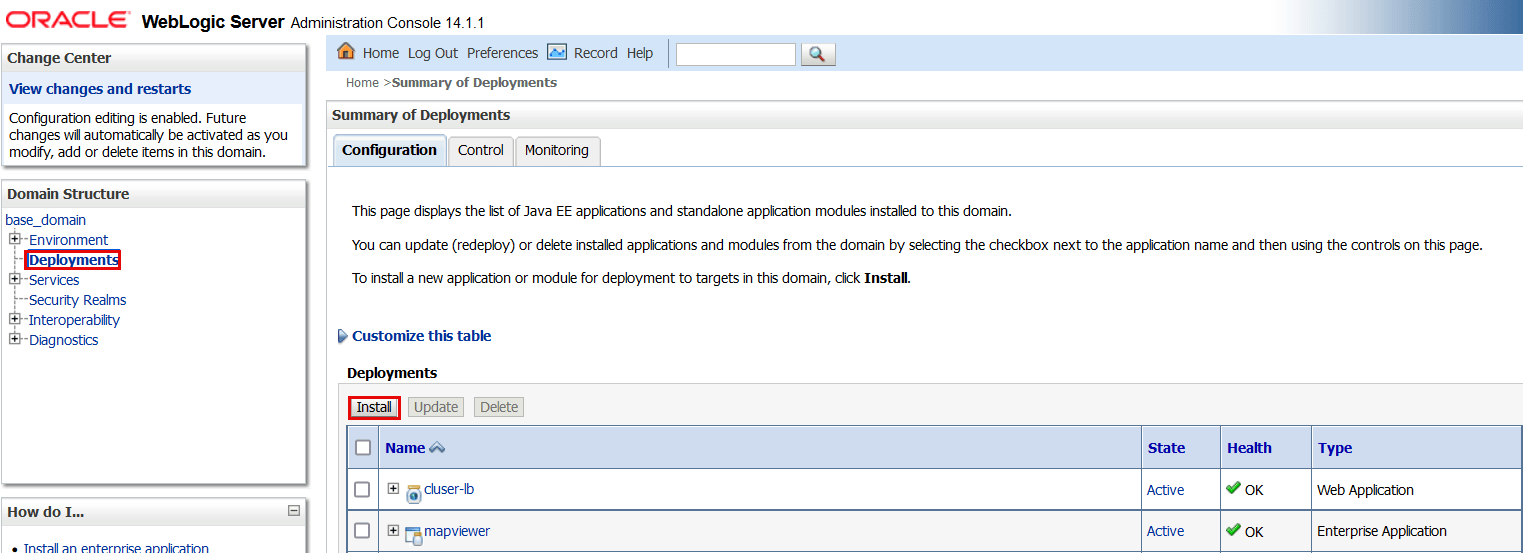Viewport: 1523px width, 553px height.
Task: Switch to the Monitoring tab
Action: point(557,150)
